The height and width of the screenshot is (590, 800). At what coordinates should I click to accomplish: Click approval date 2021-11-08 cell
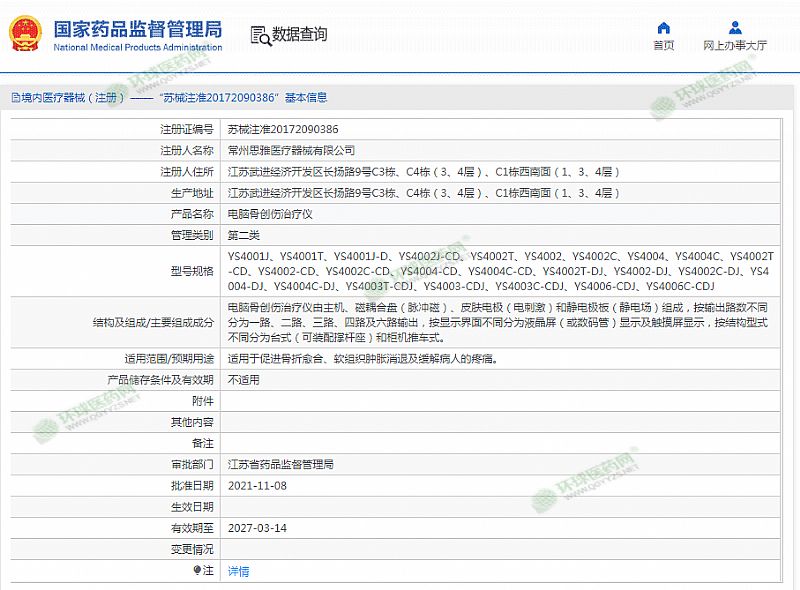tap(258, 485)
